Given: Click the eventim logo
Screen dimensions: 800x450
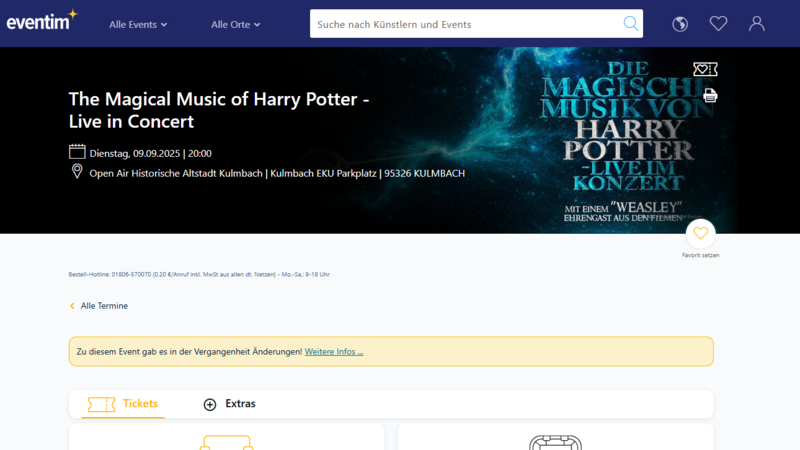Looking at the screenshot, I should tap(42, 20).
